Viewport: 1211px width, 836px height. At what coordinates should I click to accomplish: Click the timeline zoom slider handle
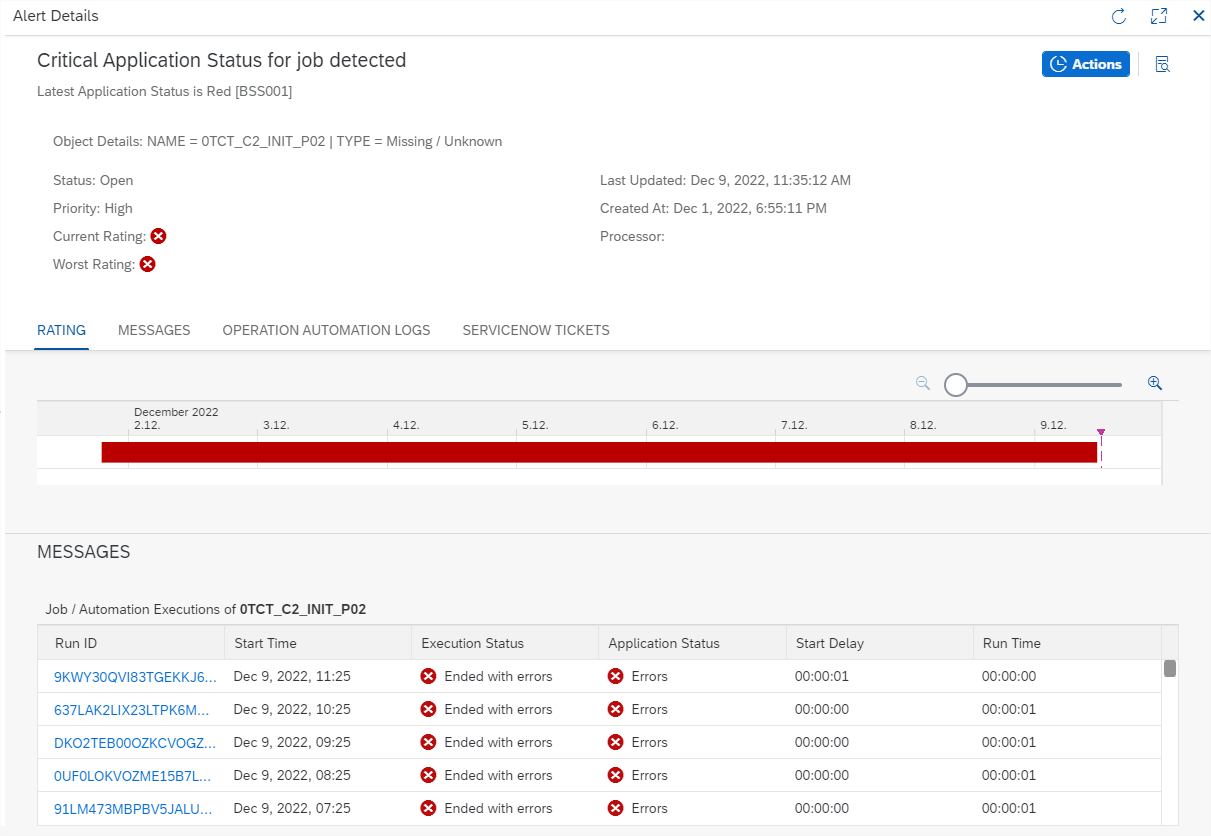tap(956, 384)
